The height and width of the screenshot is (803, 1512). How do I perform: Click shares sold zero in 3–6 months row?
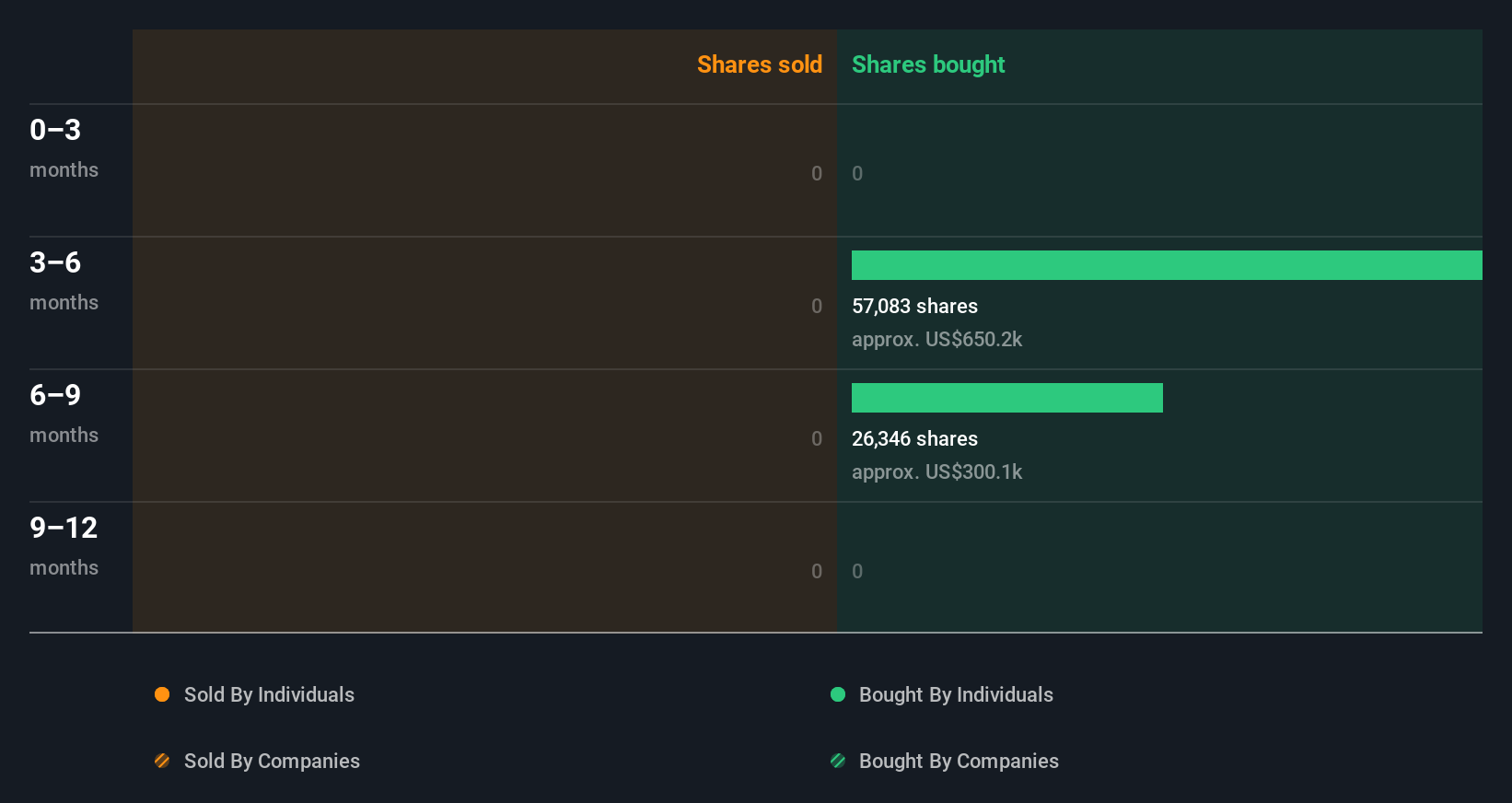pos(817,306)
